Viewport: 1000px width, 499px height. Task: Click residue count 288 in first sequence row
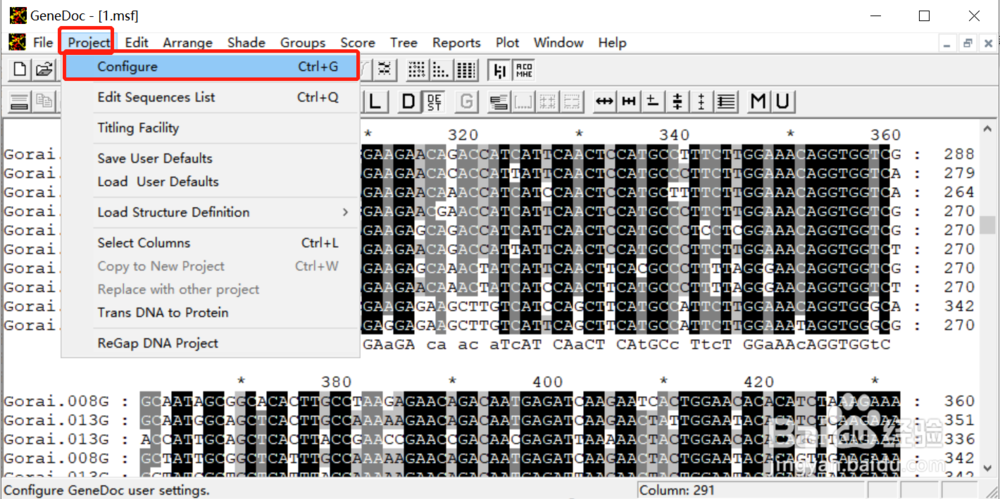[960, 154]
